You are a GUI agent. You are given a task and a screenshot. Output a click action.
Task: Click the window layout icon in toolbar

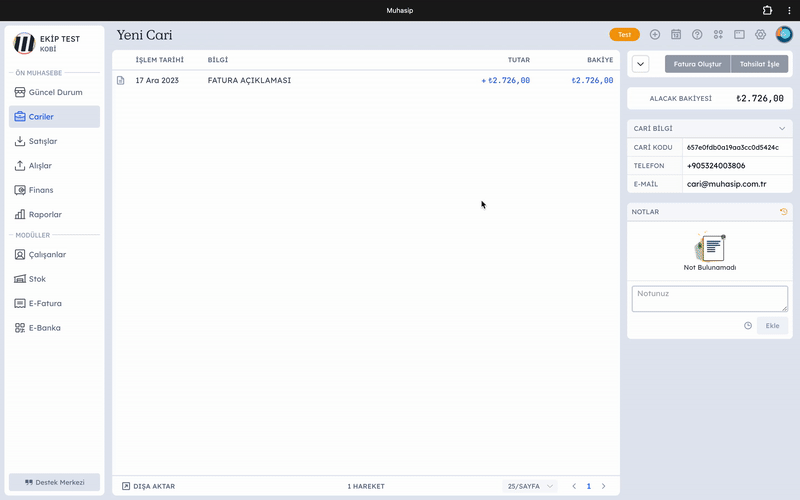click(739, 34)
